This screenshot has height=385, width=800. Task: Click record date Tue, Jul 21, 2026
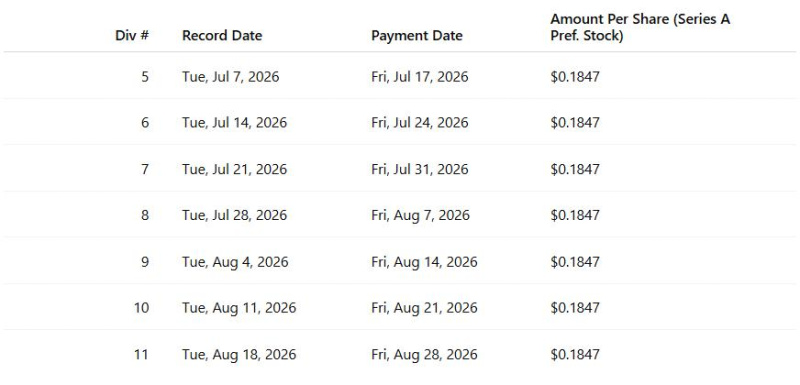pos(235,169)
